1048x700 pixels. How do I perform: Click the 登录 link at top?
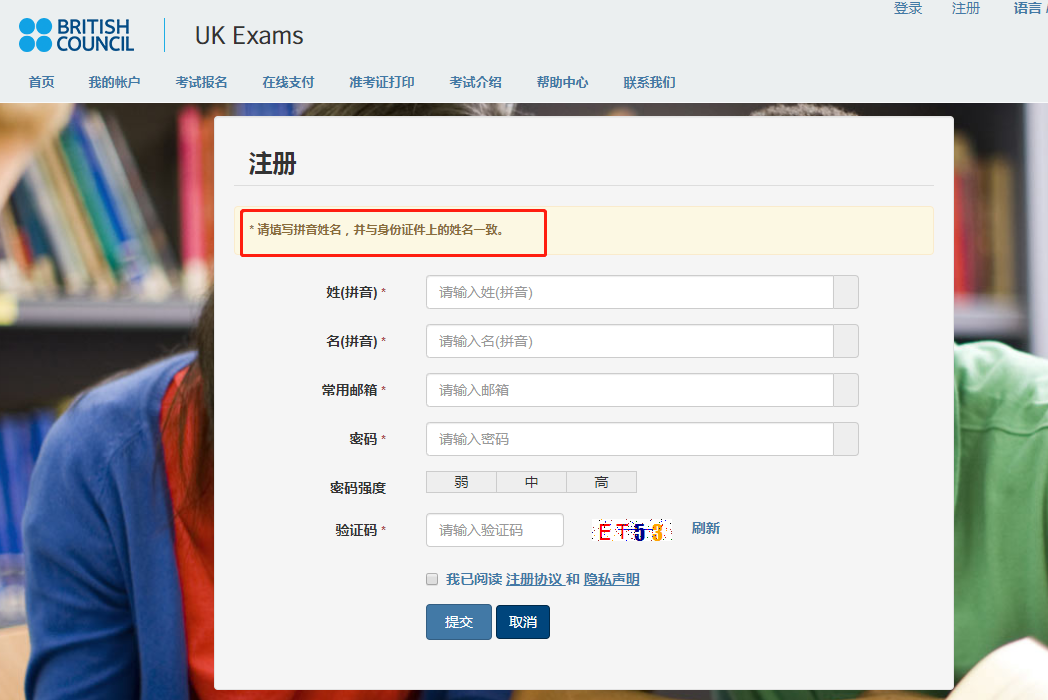click(908, 9)
